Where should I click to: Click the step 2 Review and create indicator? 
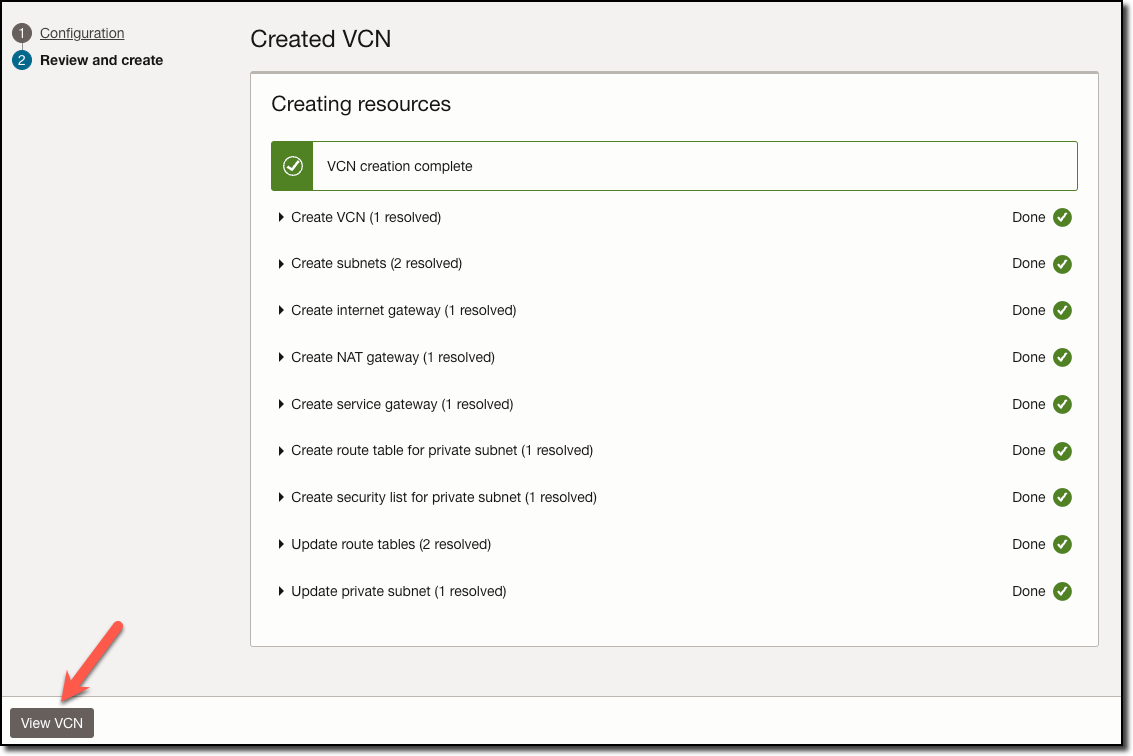click(21, 60)
